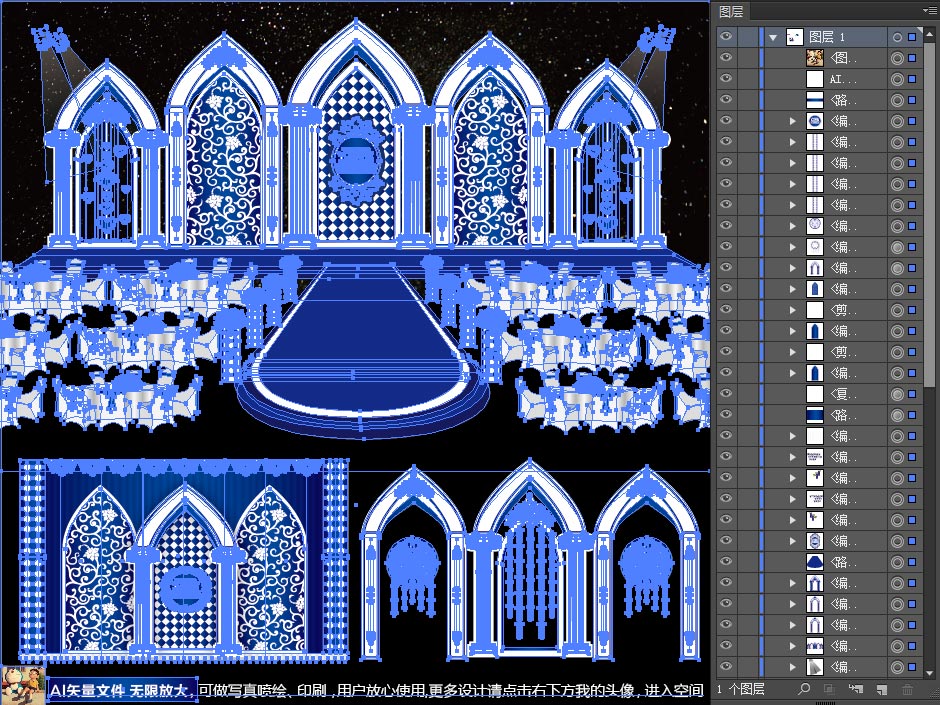Click the avatar image at canvas bottom-left
The height and width of the screenshot is (705, 940).
tap(23, 685)
